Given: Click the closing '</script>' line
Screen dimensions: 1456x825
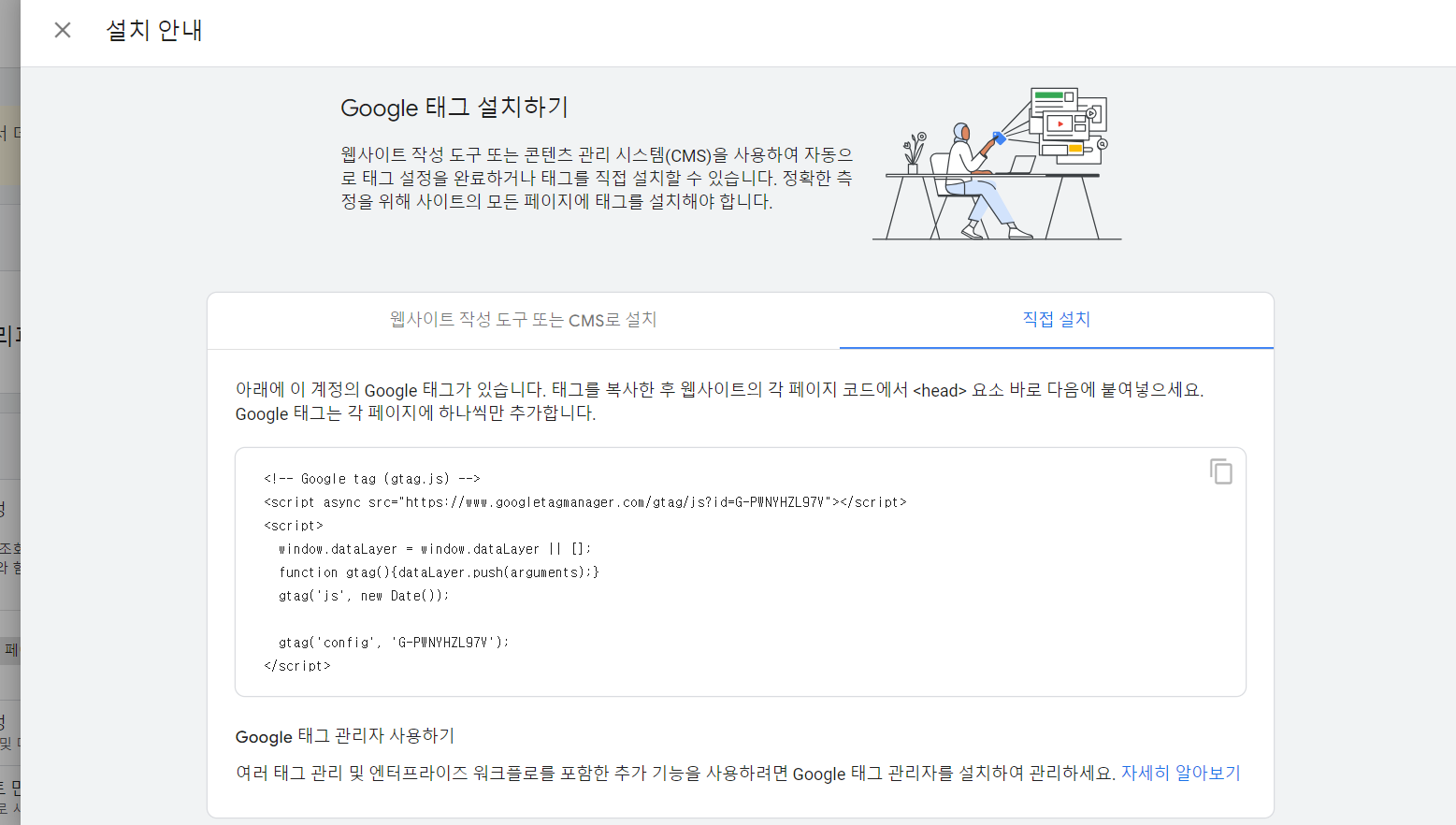Looking at the screenshot, I should click(297, 666).
